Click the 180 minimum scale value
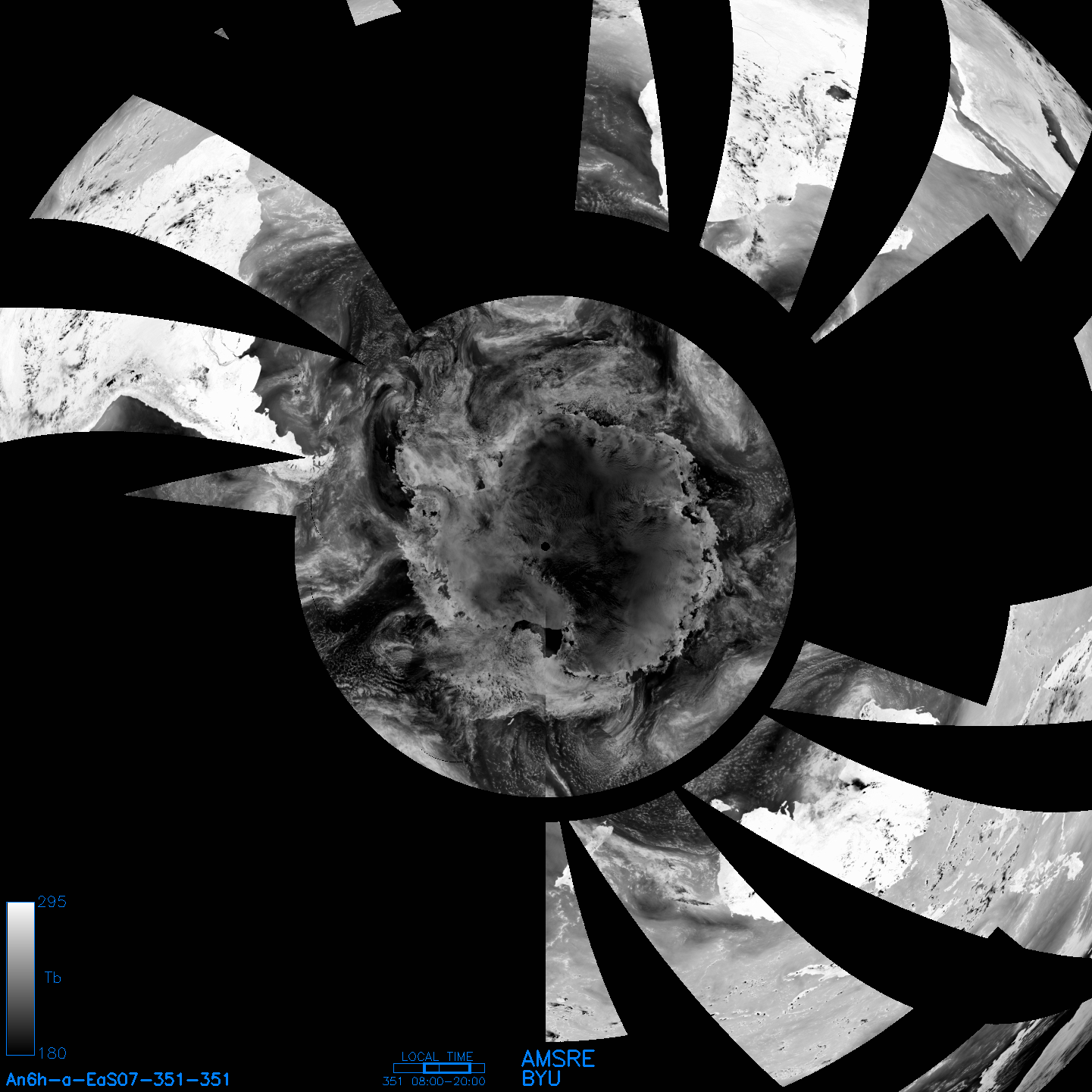The image size is (1092, 1092). (52, 1053)
